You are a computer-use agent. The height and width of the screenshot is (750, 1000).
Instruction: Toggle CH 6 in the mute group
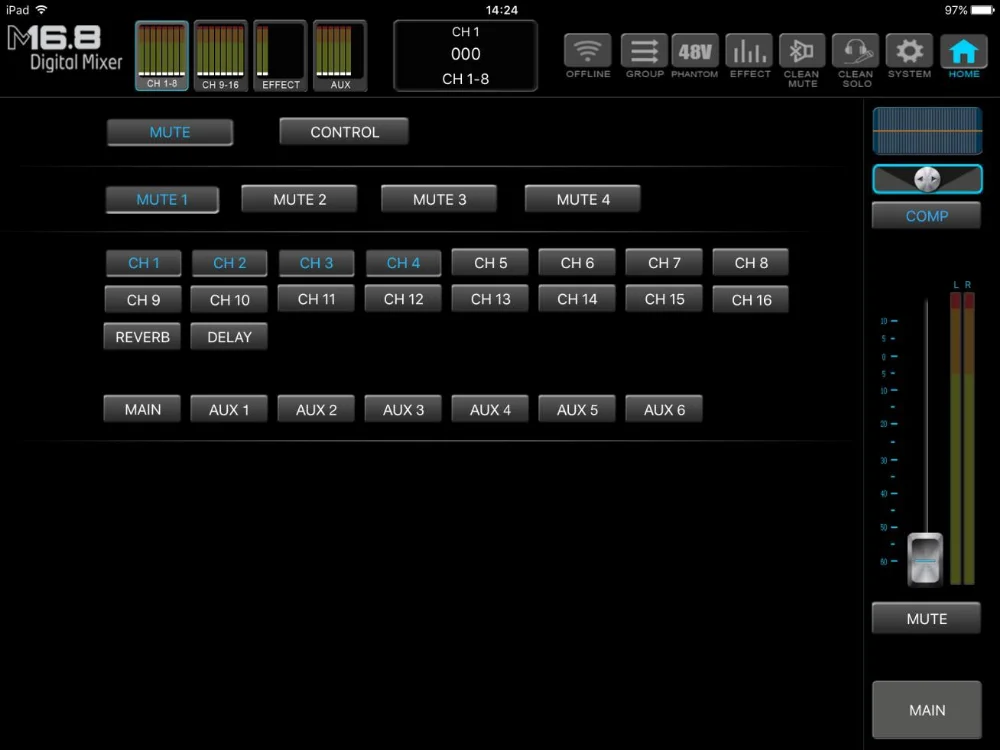tap(577, 262)
